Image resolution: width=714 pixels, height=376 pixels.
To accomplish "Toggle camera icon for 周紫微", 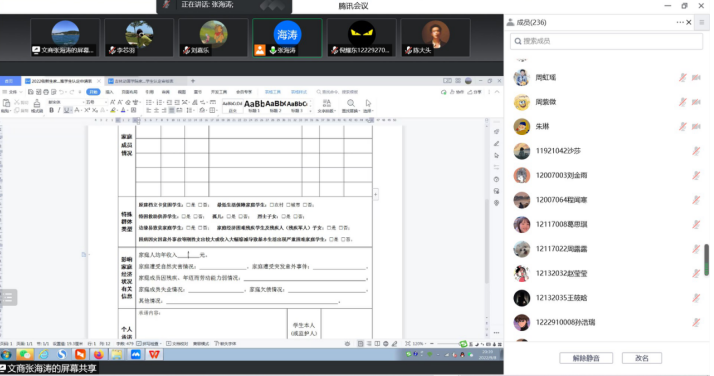I will tap(696, 102).
